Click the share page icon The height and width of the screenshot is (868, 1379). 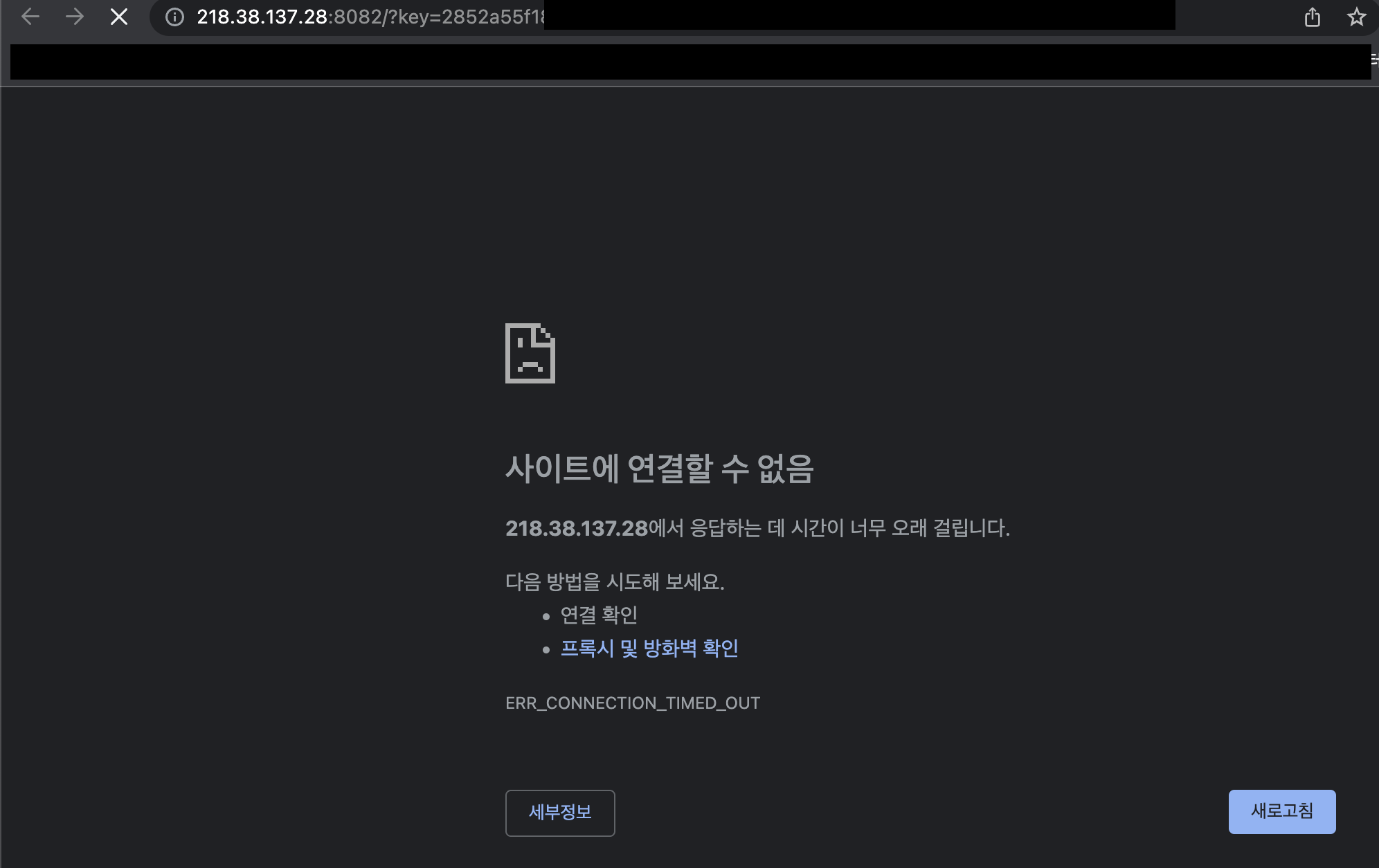1312,17
